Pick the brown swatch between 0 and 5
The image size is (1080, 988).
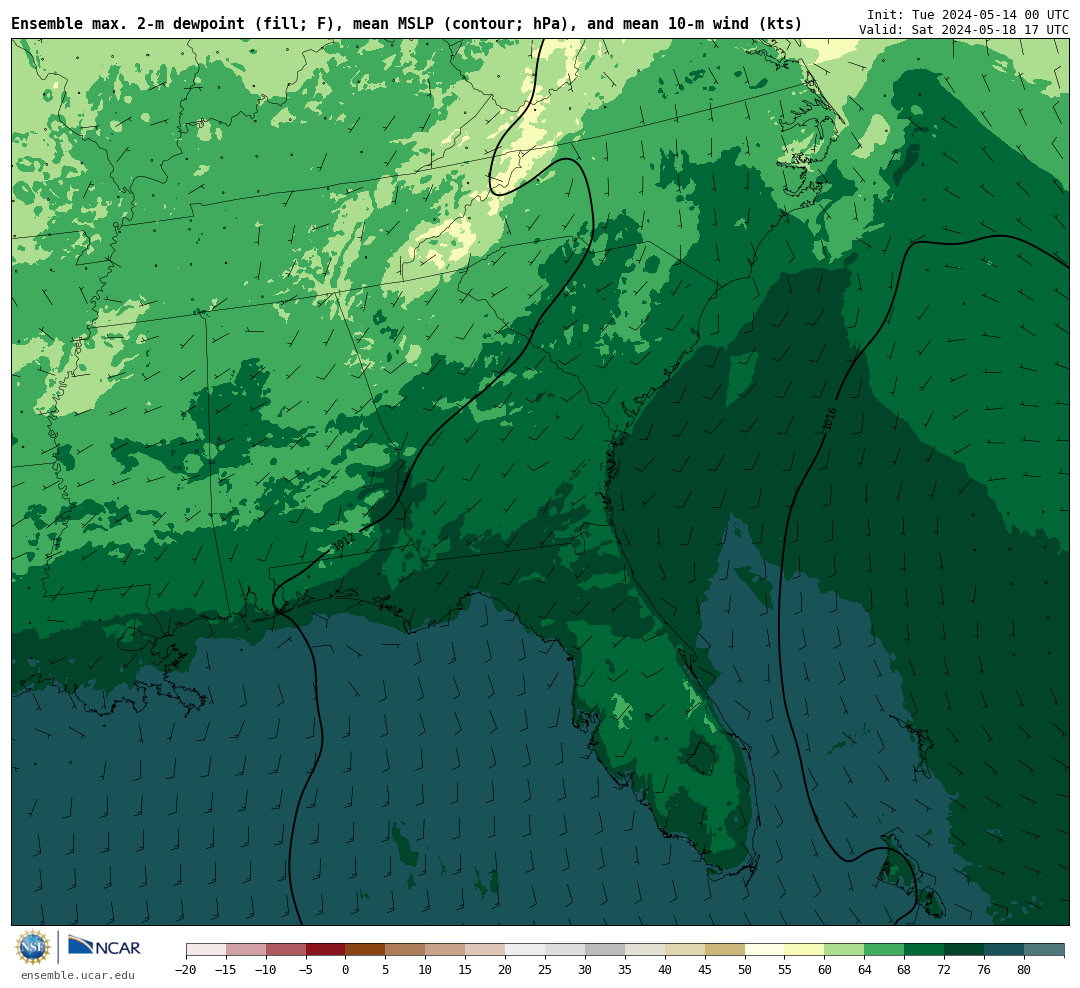coord(366,951)
